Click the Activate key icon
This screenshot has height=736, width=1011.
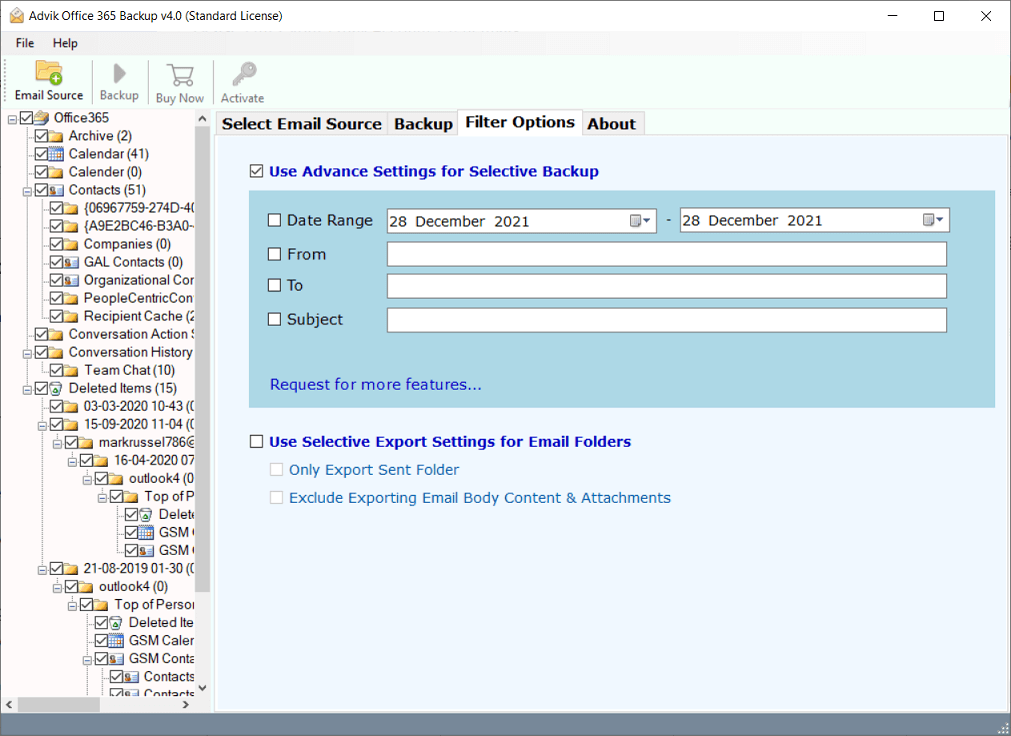click(244, 74)
